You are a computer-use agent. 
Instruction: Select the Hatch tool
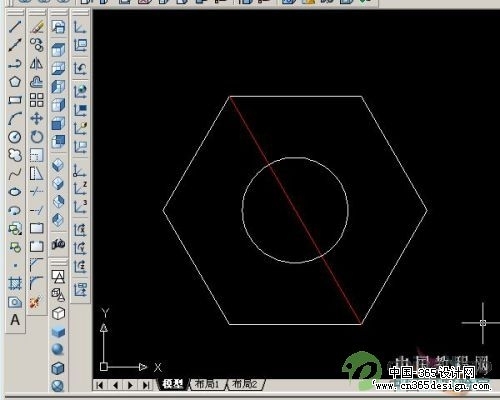click(15, 283)
